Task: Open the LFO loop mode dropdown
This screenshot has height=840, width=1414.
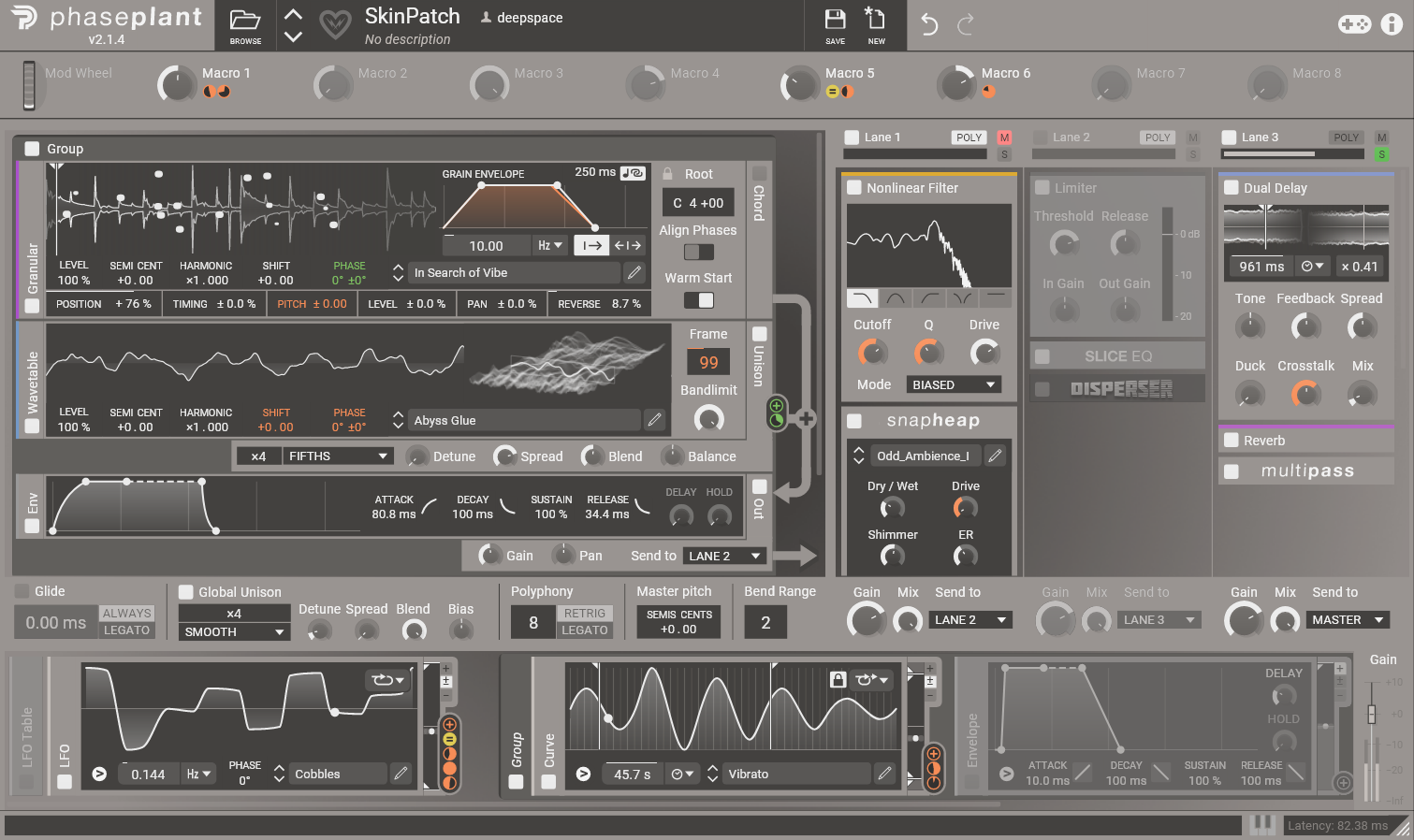Action: [387, 680]
